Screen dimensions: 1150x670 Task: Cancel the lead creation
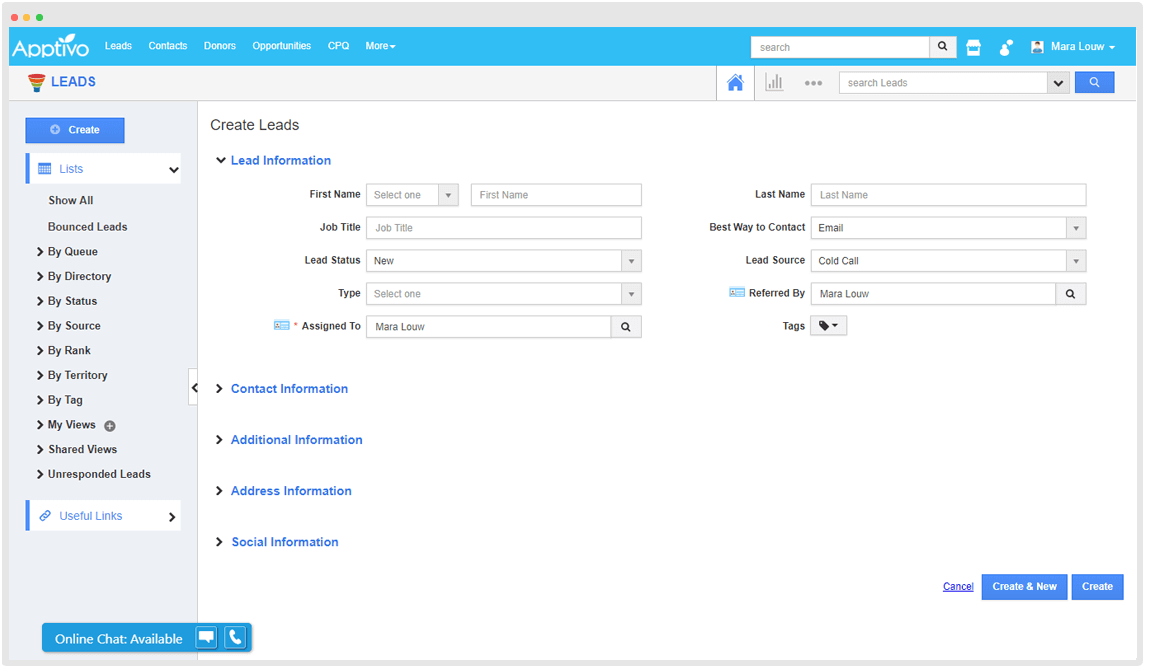coord(957,586)
